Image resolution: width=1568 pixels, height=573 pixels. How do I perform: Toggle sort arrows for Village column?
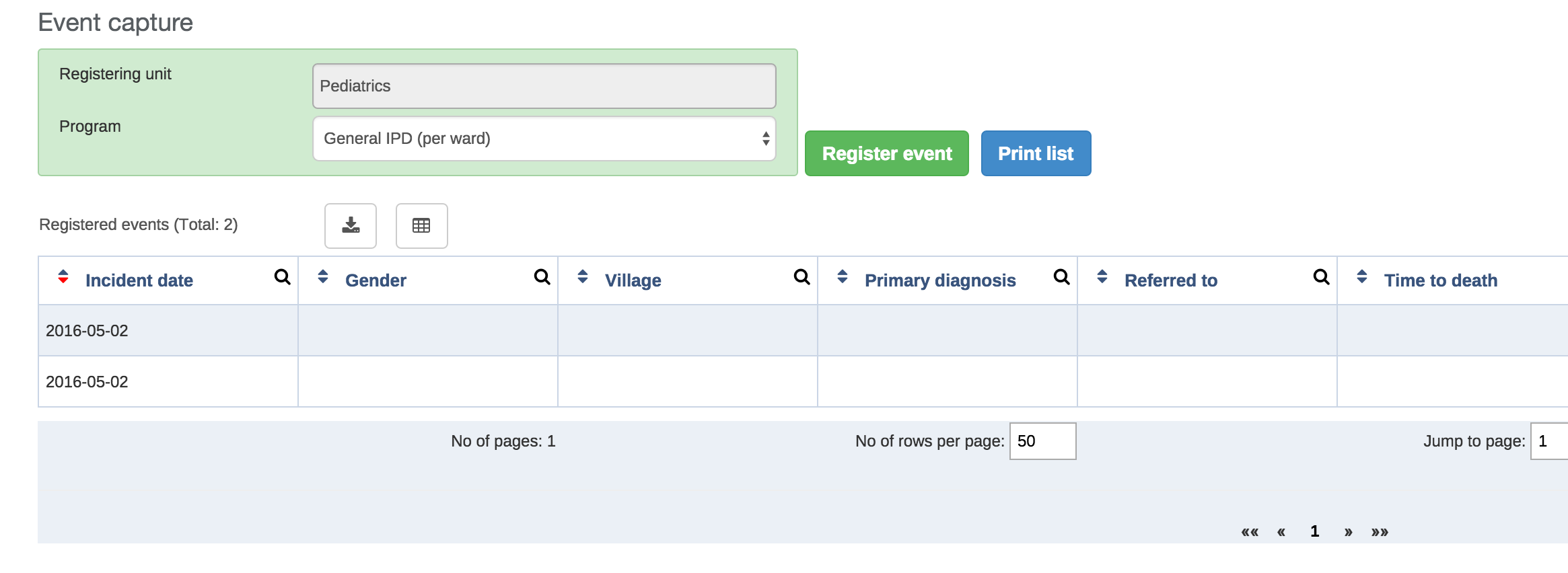pyautogui.click(x=583, y=276)
